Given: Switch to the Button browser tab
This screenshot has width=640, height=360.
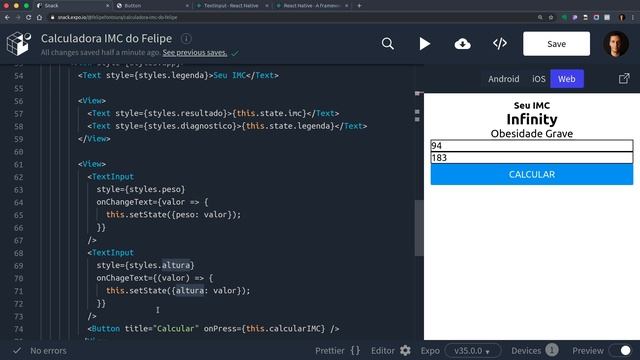Looking at the screenshot, I should (133, 6).
